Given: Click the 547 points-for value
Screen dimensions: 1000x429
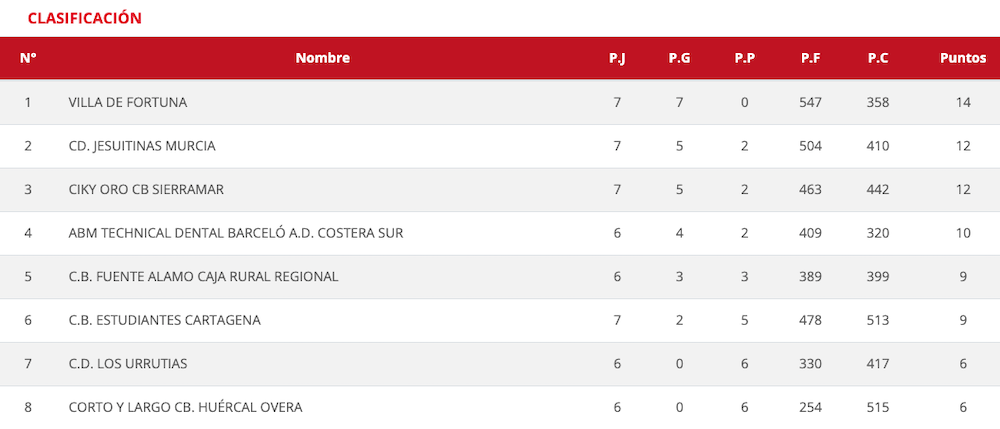Looking at the screenshot, I should click(x=810, y=102).
